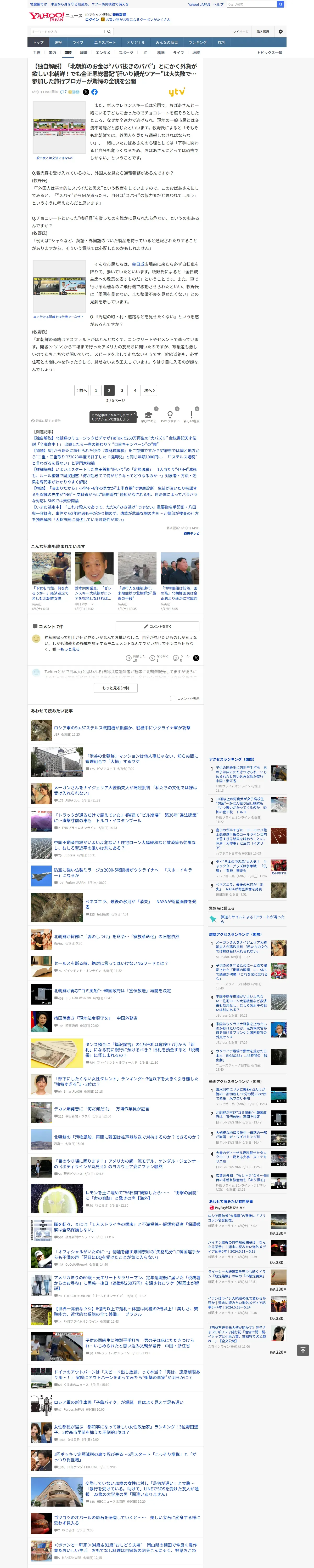Open the ベネズエラ、最後の氷河が消失 article in the main list
Image resolution: width=314 pixels, height=1568 pixels.
click(x=141, y=904)
